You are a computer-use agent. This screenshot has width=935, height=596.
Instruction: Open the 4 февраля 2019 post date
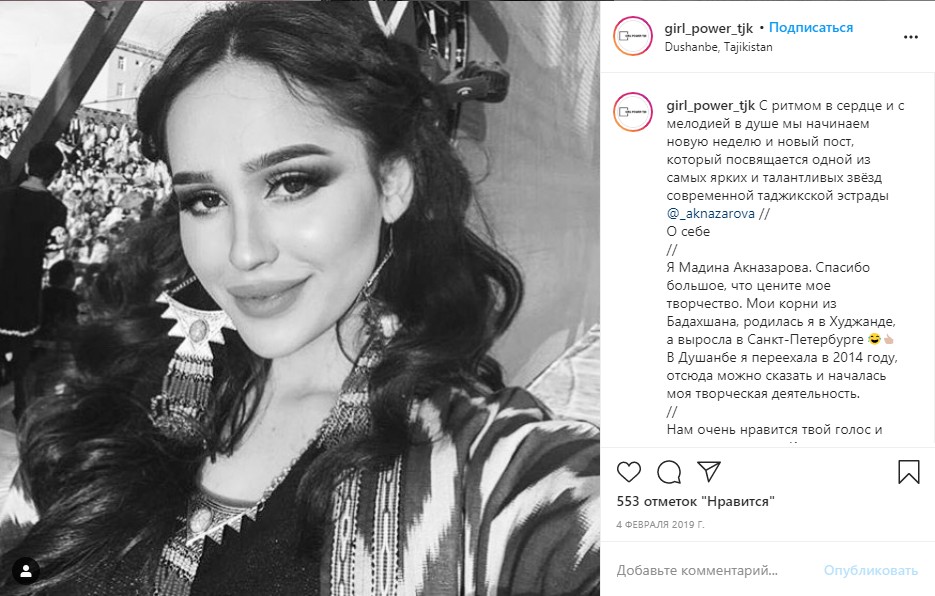pos(660,525)
